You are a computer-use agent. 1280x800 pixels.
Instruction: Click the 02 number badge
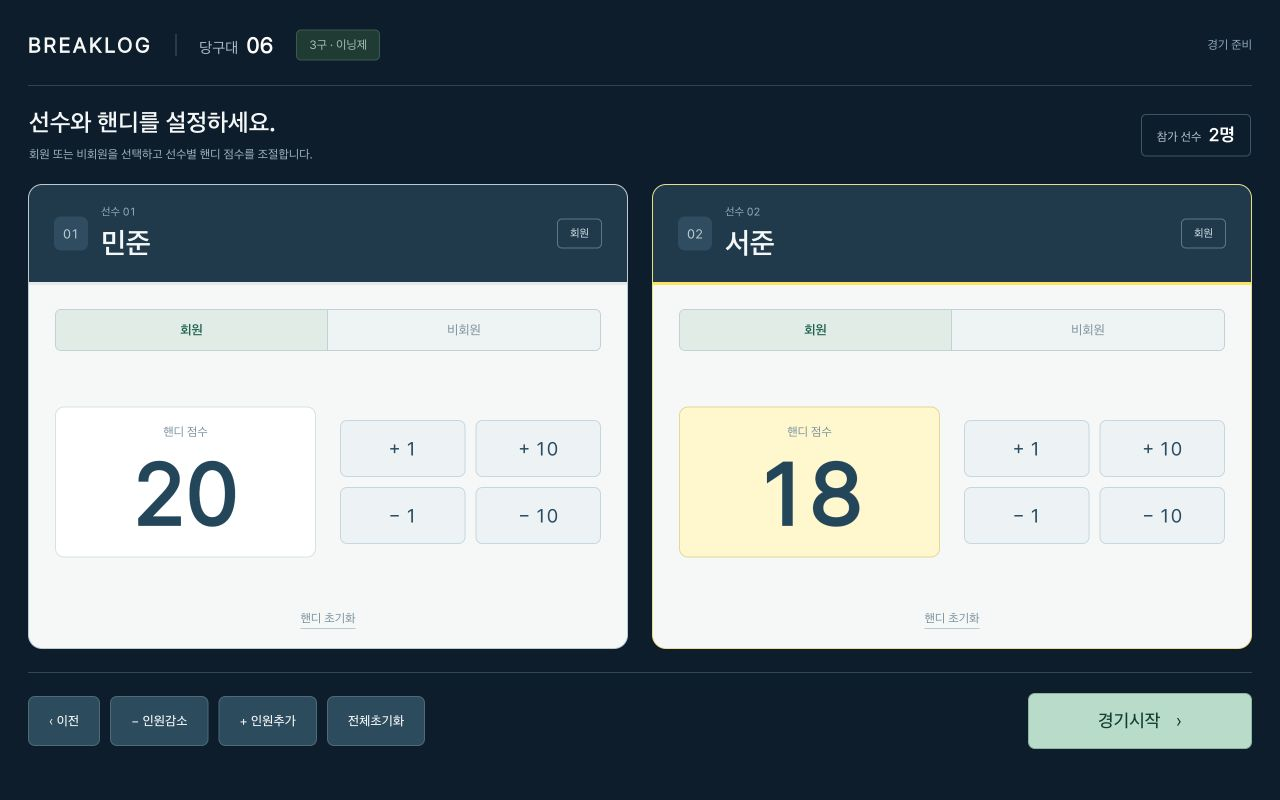point(695,234)
